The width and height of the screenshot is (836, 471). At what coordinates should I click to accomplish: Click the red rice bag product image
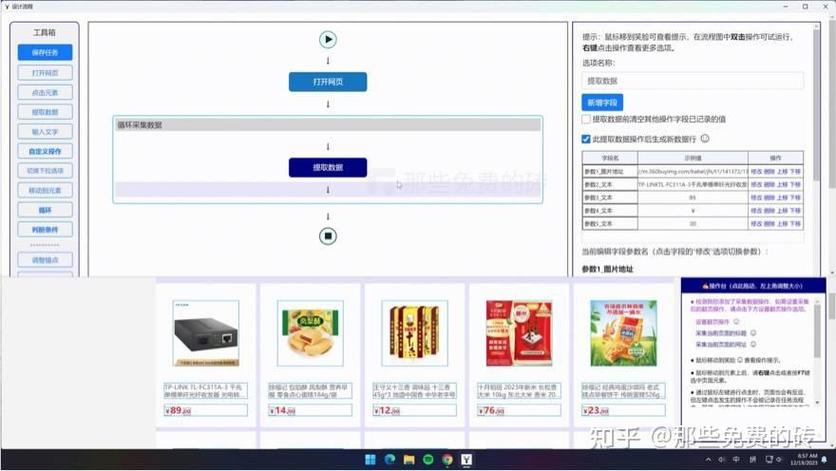(519, 333)
